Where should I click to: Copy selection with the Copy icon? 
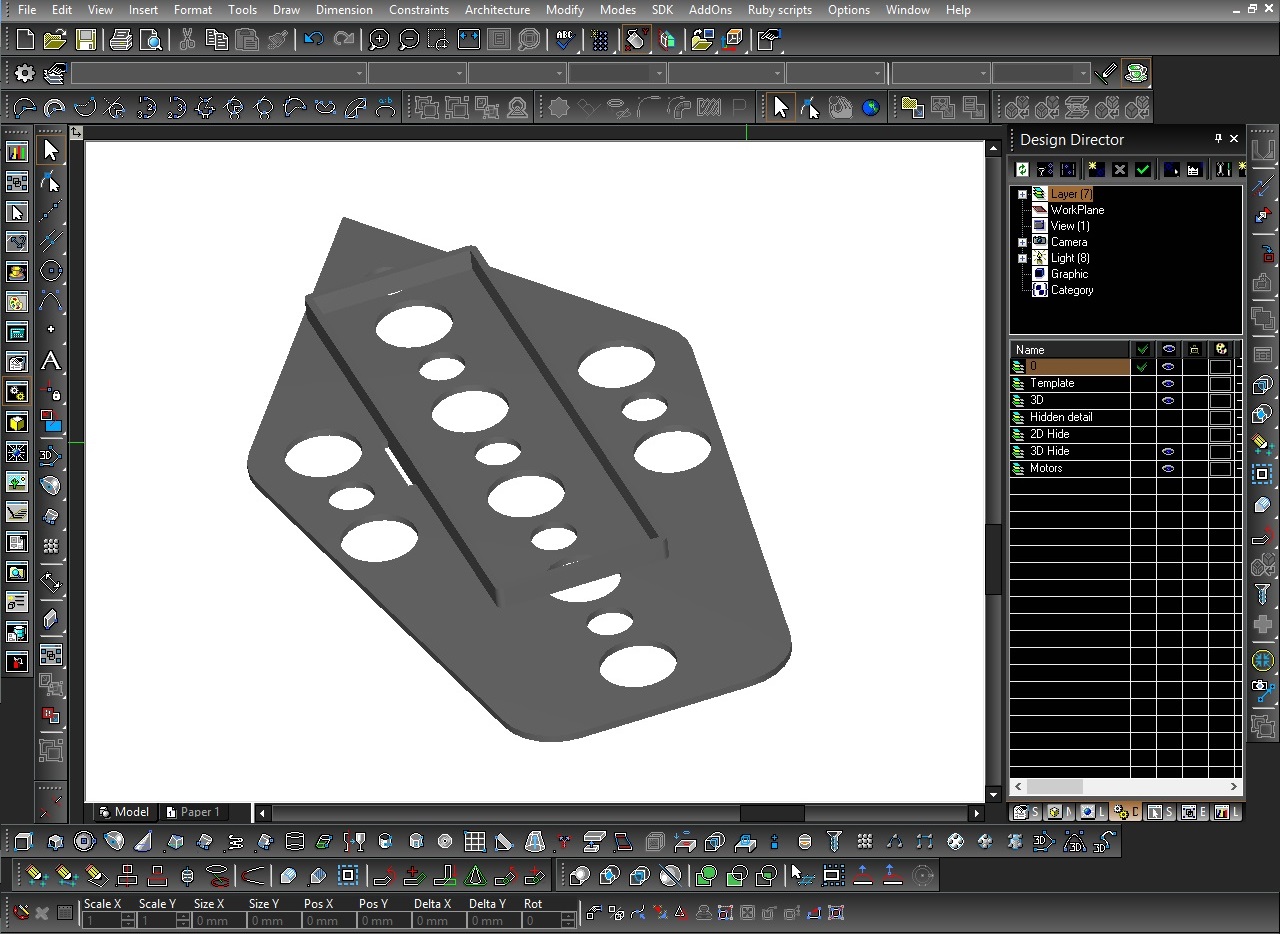[x=217, y=40]
